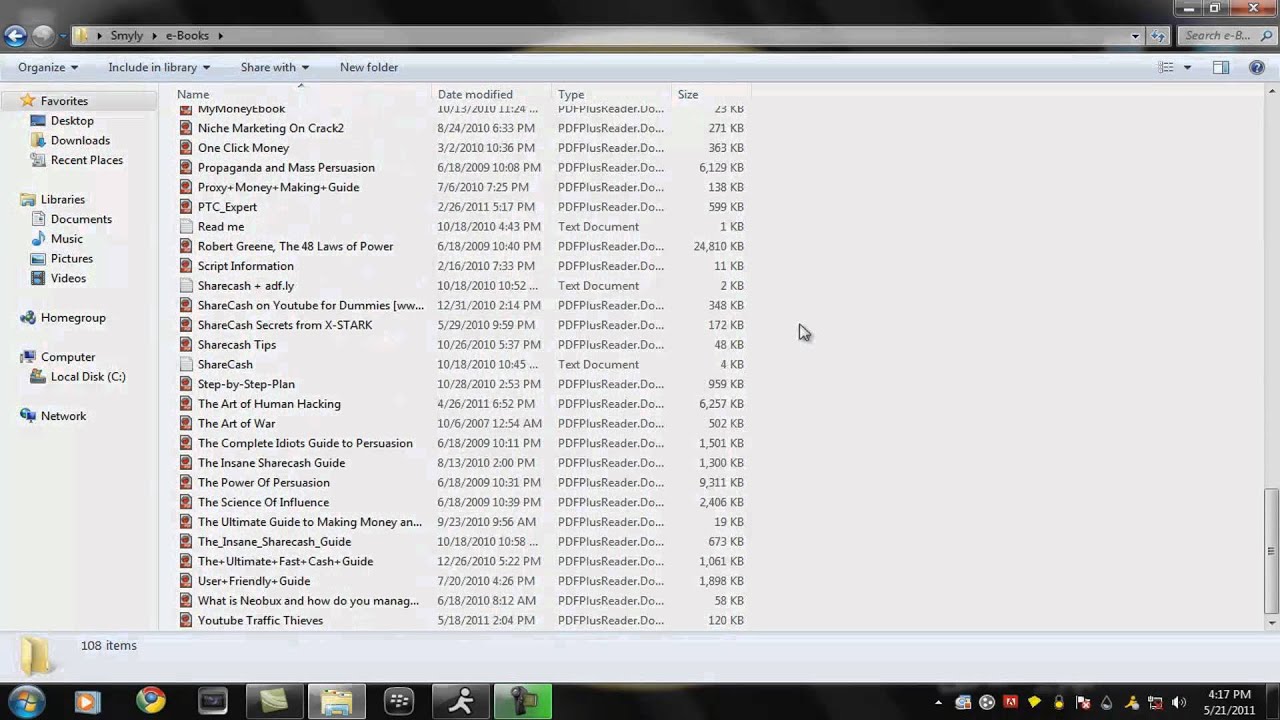Click the New folder button
Image resolution: width=1280 pixels, height=720 pixels.
[369, 67]
